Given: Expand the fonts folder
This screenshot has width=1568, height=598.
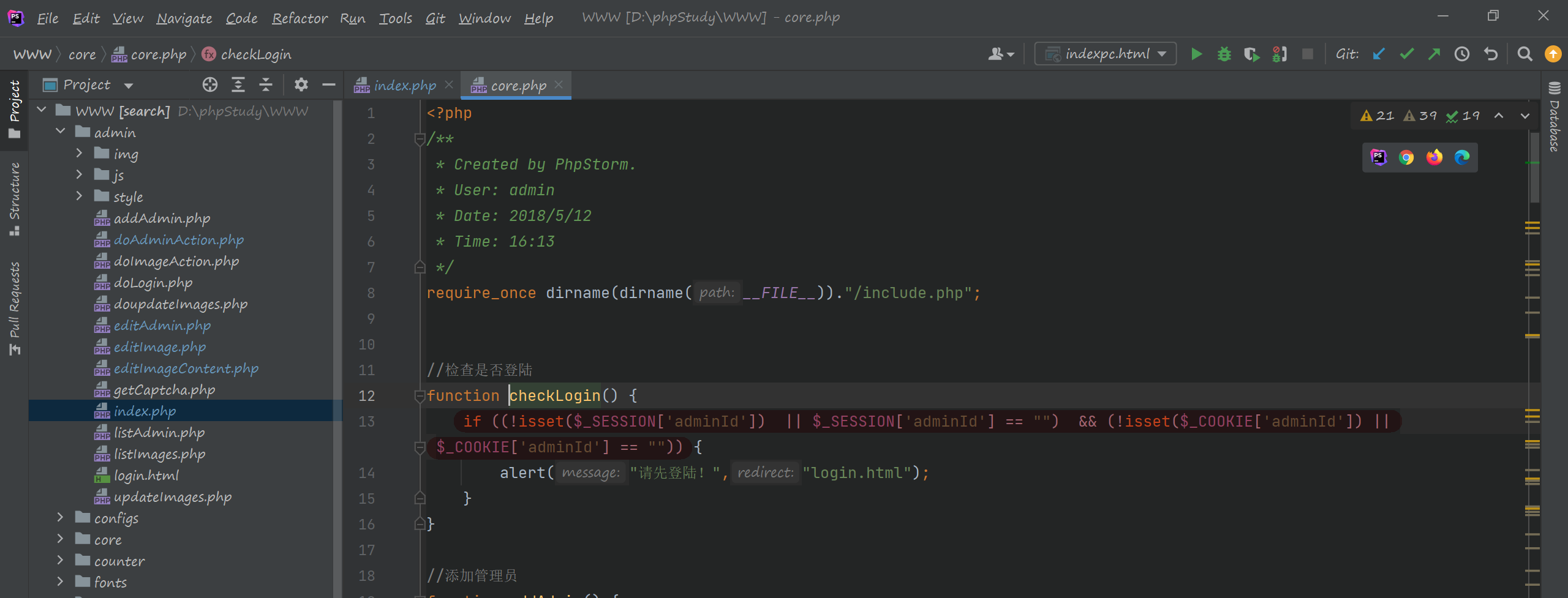Looking at the screenshot, I should tap(60, 581).
